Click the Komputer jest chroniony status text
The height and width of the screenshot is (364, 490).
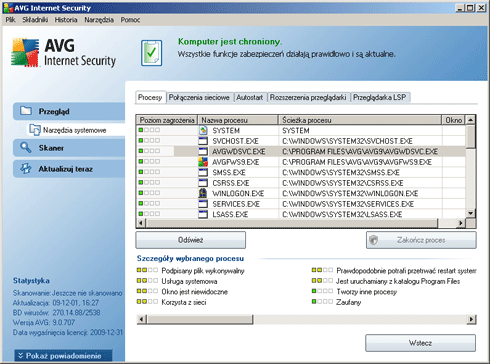click(x=230, y=42)
